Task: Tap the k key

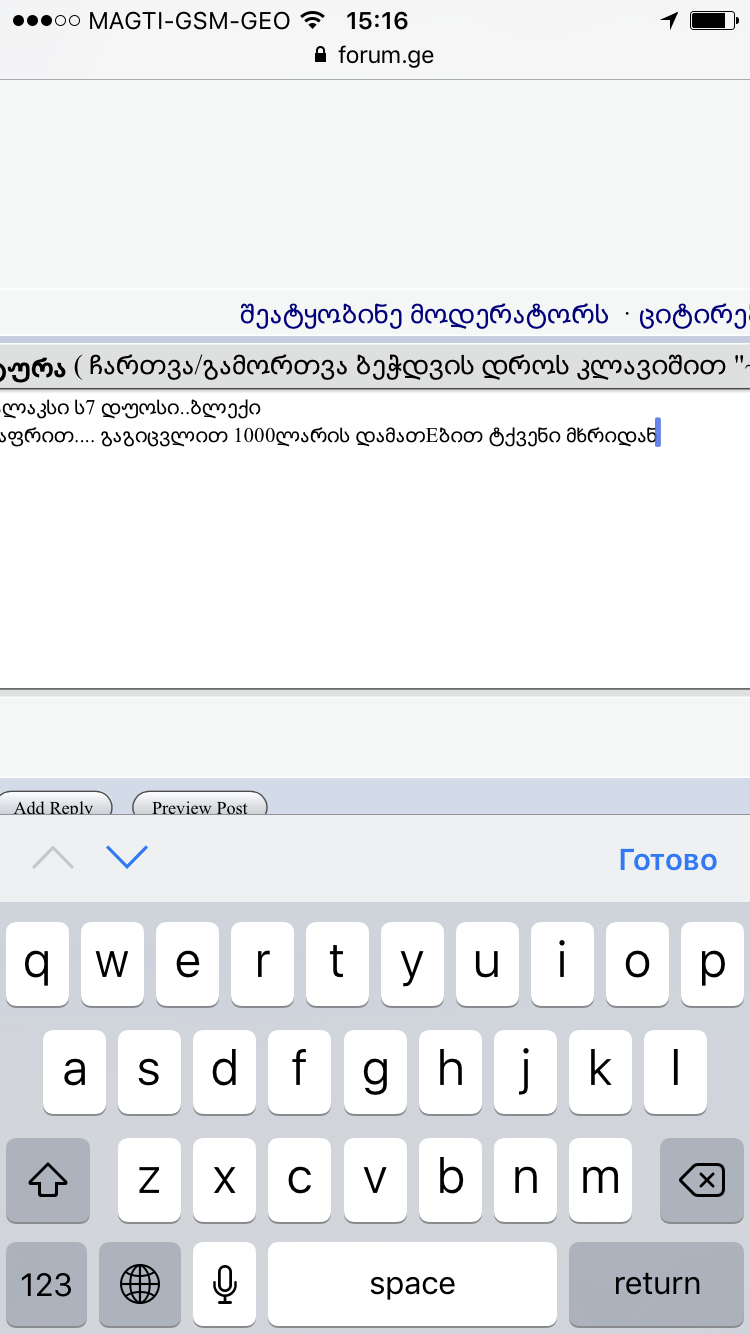Action: tap(600, 1072)
